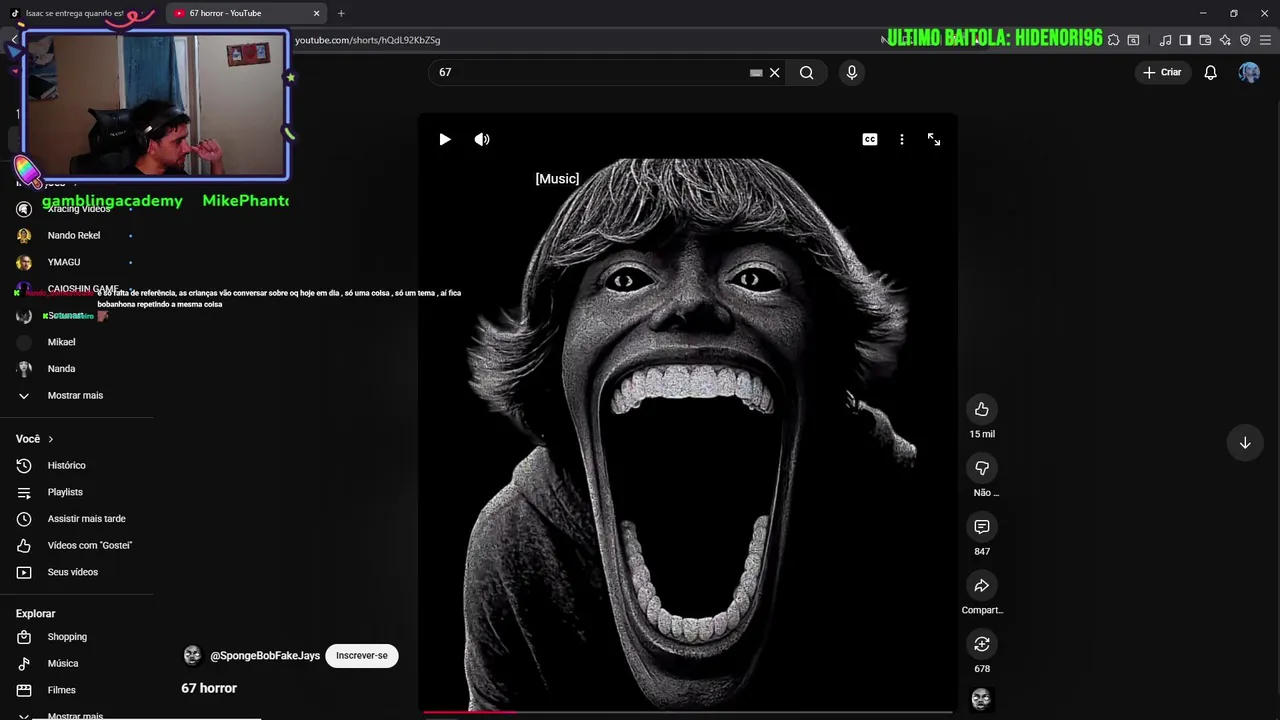Open the @SpongeBobFakeJays channel link

pyautogui.click(x=265, y=656)
